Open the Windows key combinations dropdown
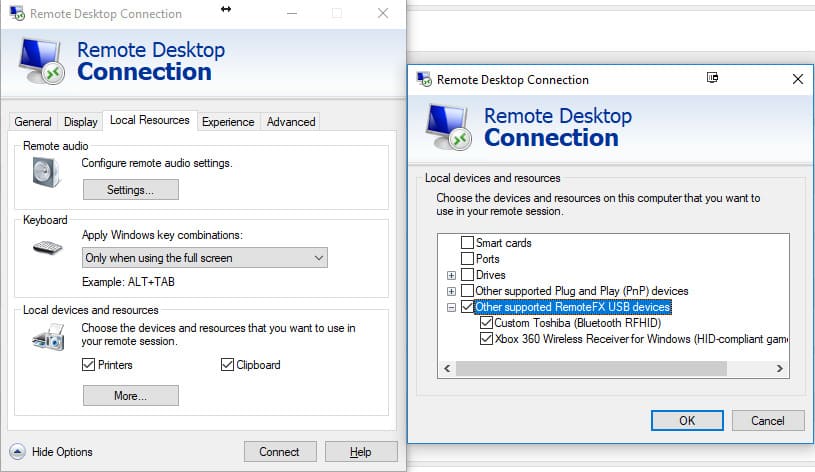This screenshot has height=472, width=815. (x=205, y=258)
